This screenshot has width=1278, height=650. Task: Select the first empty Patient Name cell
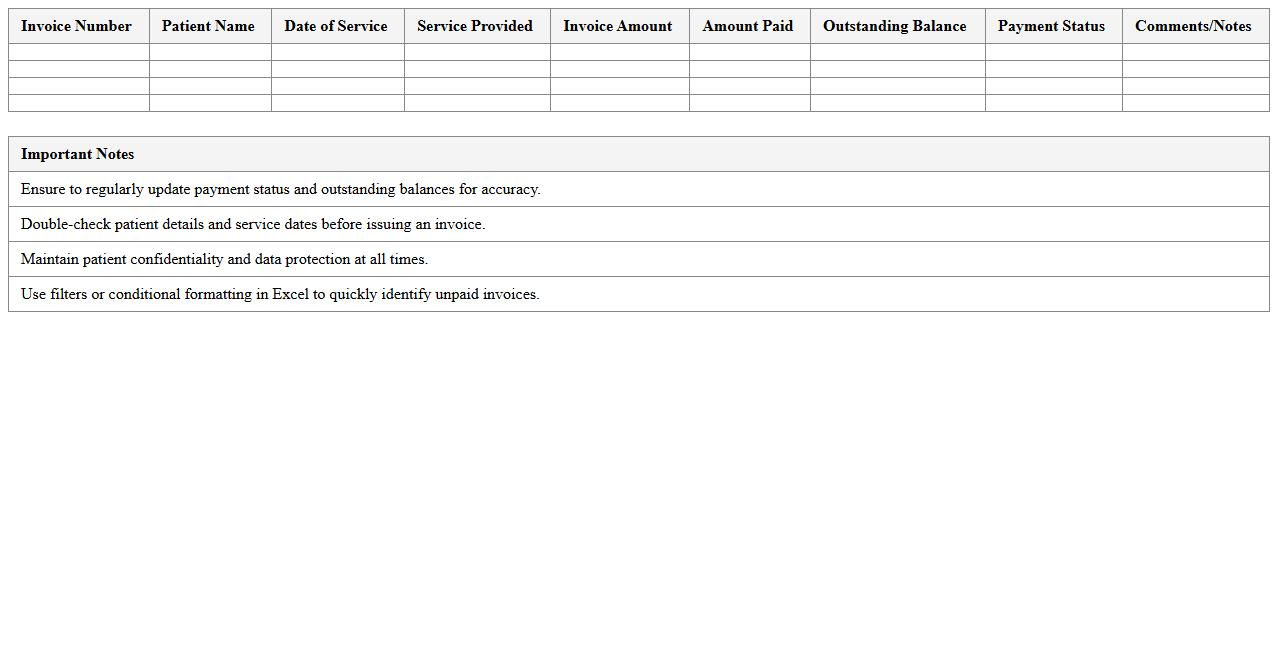click(208, 52)
